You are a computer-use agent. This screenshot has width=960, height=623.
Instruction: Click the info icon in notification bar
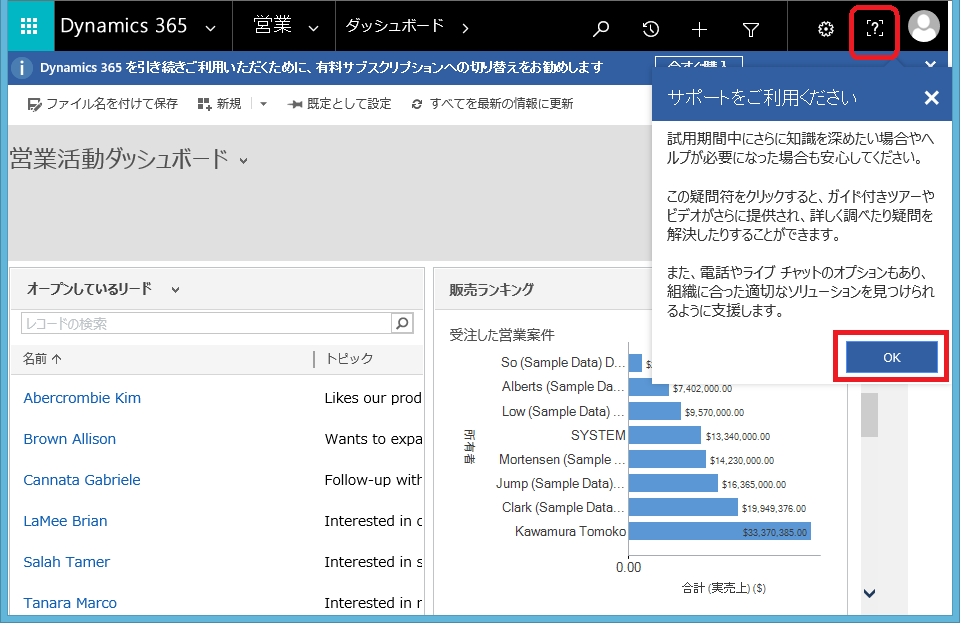coord(21,67)
